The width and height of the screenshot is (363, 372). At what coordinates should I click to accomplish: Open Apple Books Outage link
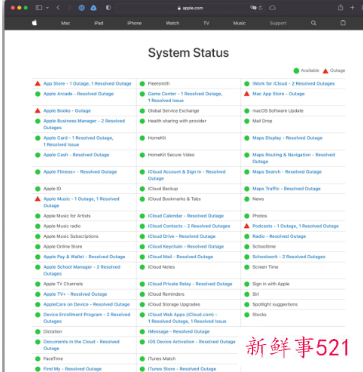click(x=67, y=111)
